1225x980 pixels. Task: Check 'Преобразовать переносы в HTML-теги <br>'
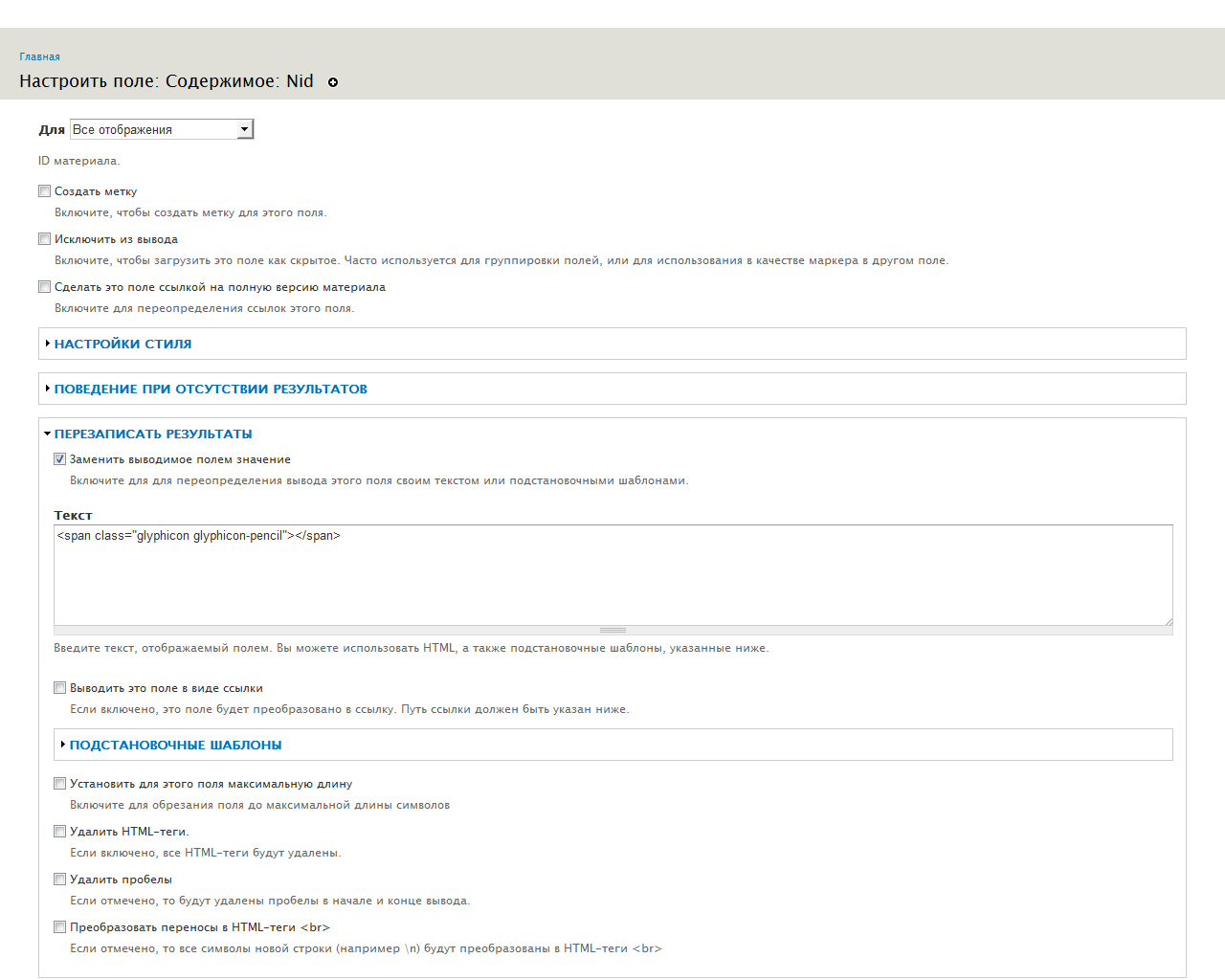pyautogui.click(x=59, y=927)
